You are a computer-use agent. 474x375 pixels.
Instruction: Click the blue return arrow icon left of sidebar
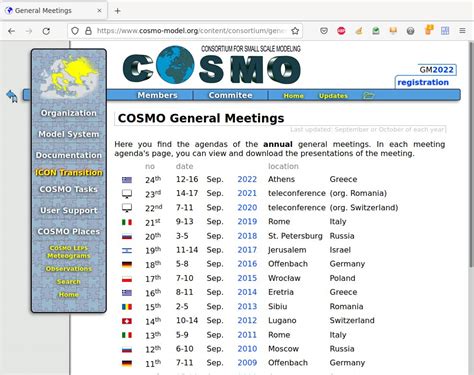pos(12,96)
